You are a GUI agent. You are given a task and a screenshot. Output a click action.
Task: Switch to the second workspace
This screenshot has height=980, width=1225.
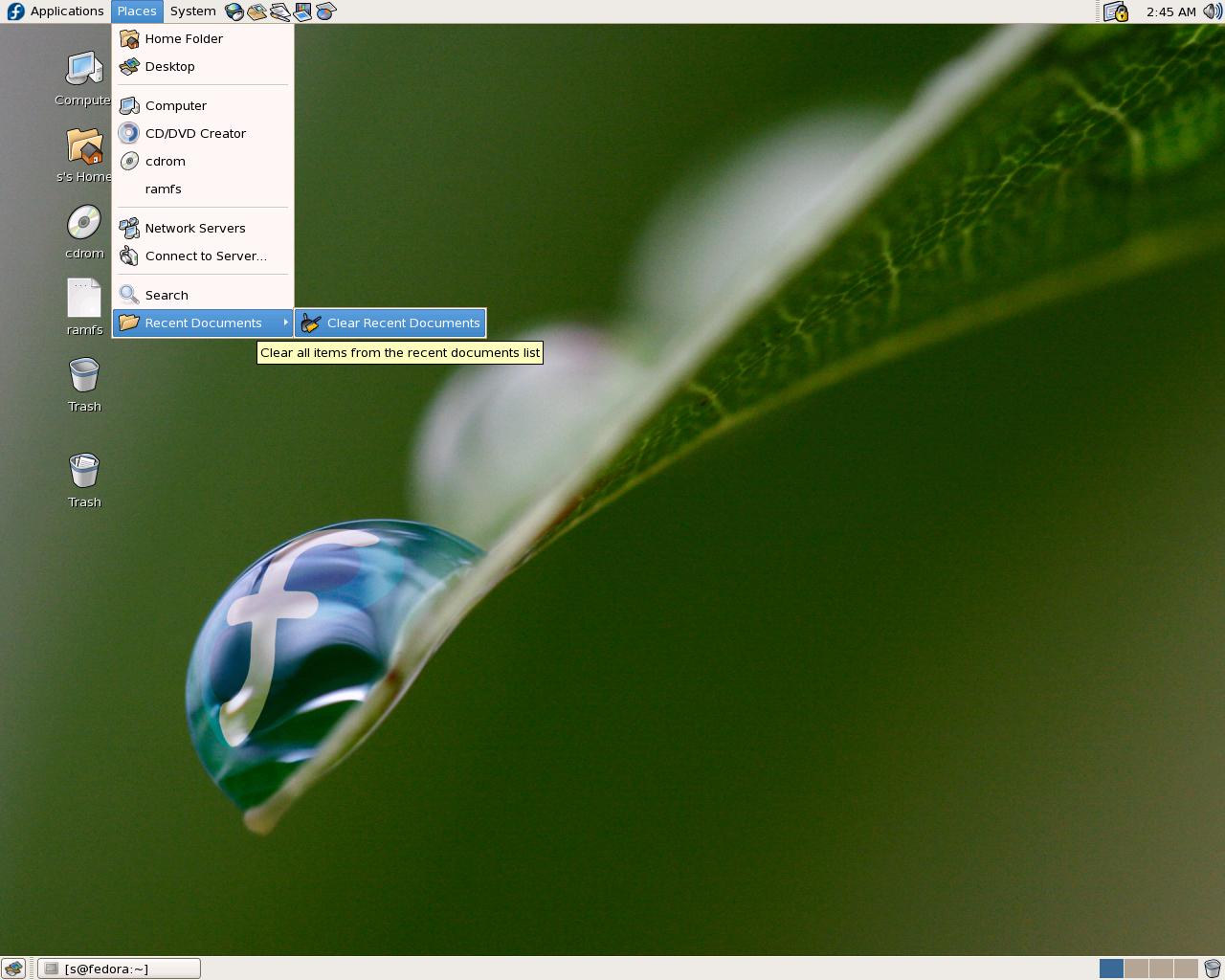[x=1136, y=969]
